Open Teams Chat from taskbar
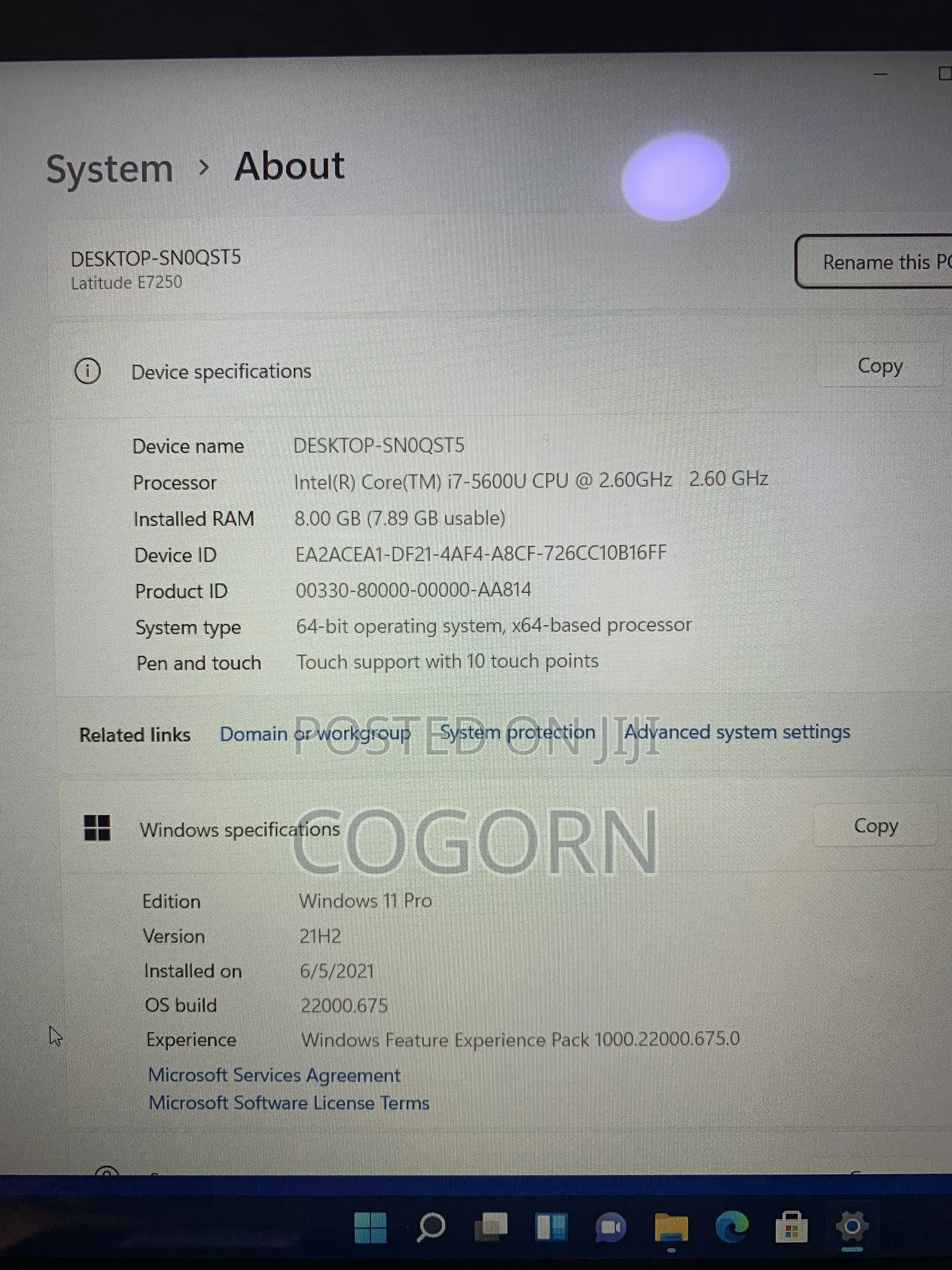Image resolution: width=952 pixels, height=1270 pixels. pos(610,1227)
